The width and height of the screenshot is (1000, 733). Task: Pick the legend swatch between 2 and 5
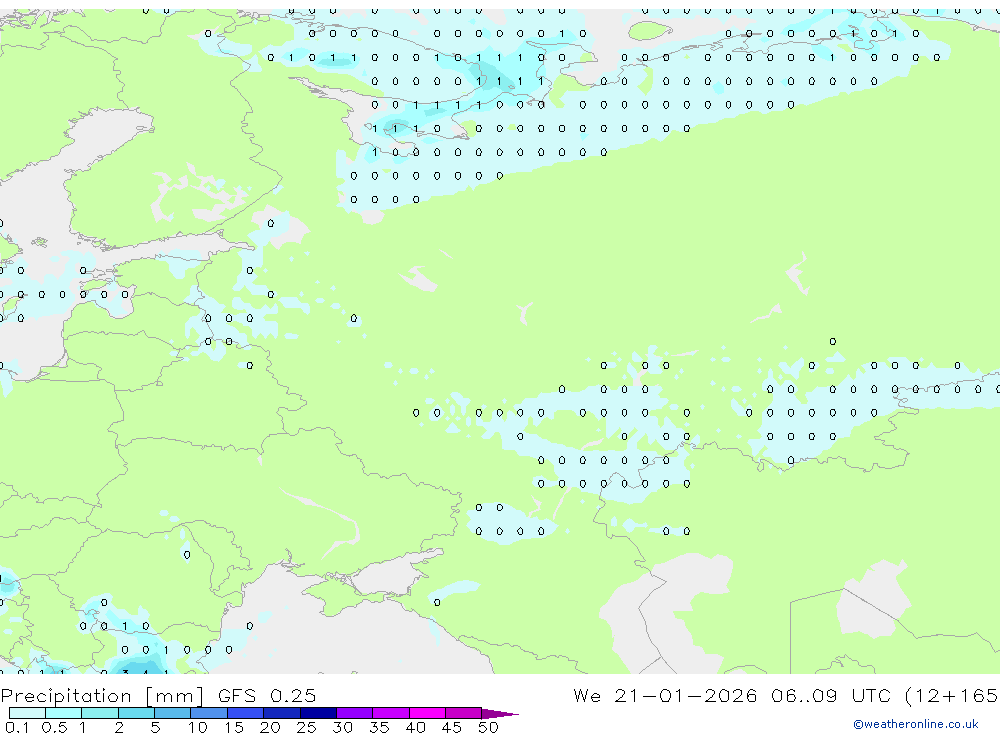136,713
